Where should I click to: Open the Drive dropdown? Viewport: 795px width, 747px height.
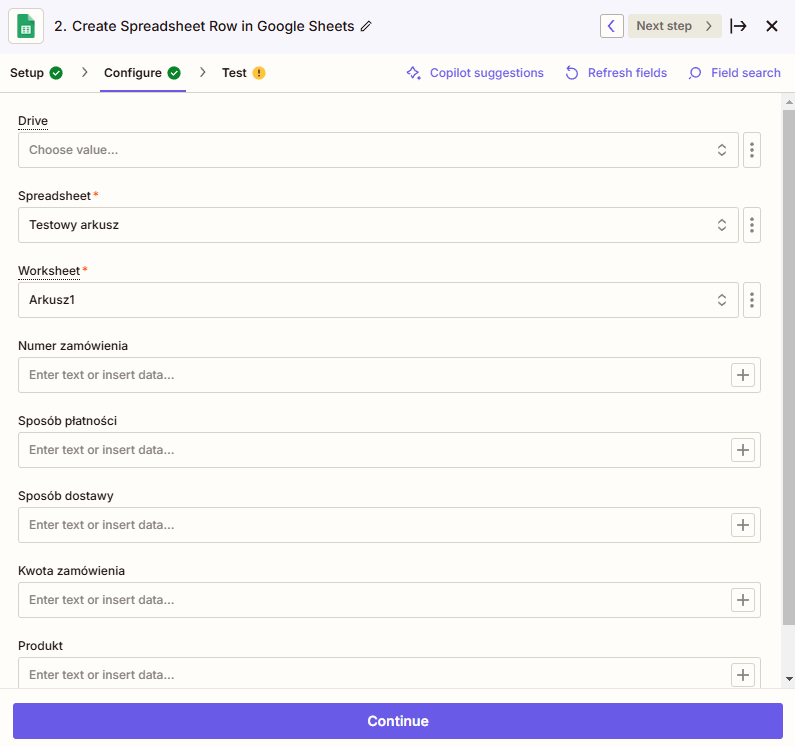point(378,150)
